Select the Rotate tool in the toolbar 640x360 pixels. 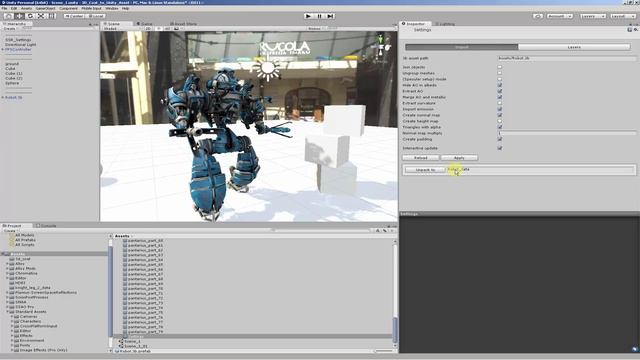click(30, 16)
